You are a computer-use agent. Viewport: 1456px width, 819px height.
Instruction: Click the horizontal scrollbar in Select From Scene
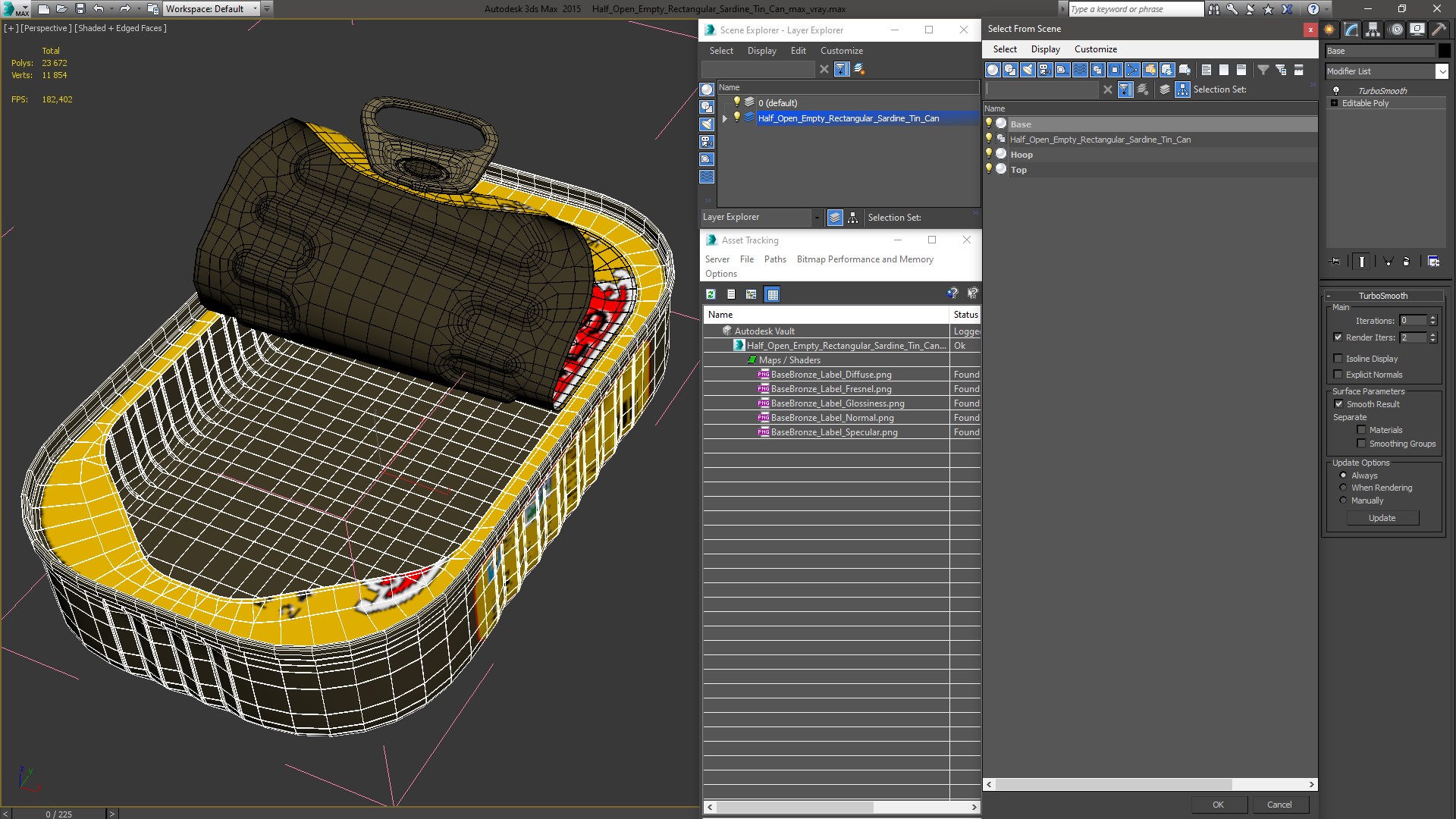click(x=1113, y=784)
